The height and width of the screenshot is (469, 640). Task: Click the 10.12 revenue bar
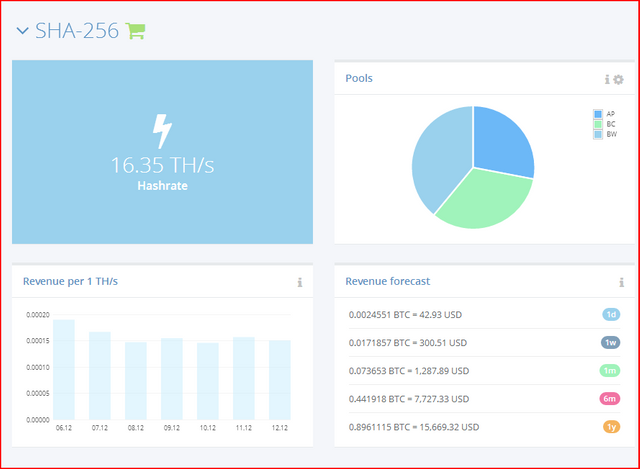(208, 381)
